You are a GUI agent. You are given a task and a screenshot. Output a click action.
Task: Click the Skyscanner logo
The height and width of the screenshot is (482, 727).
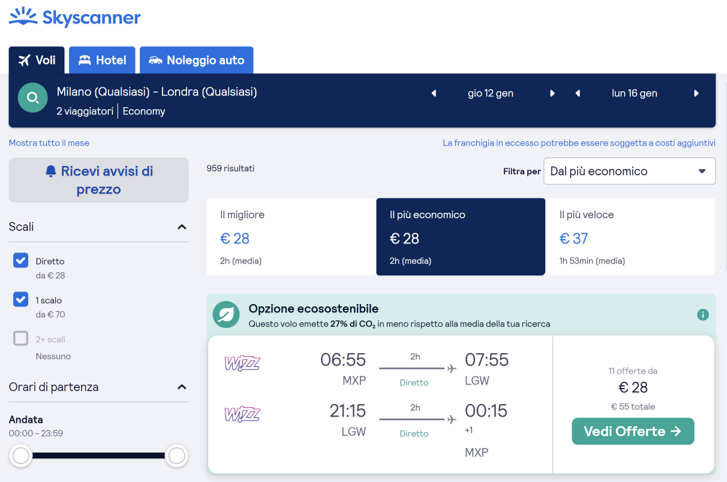pos(75,17)
